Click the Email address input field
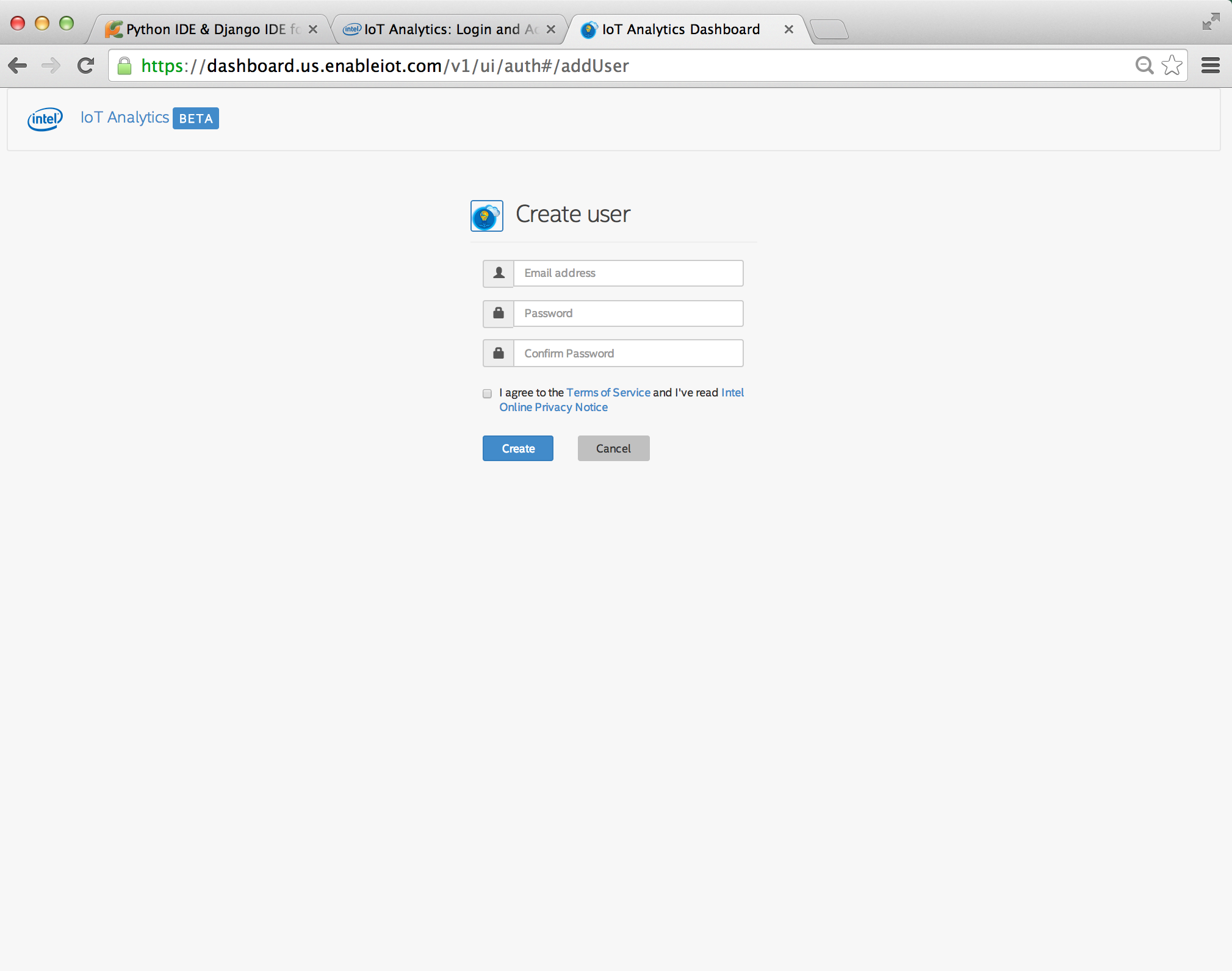Viewport: 1232px width, 971px height. 628,272
